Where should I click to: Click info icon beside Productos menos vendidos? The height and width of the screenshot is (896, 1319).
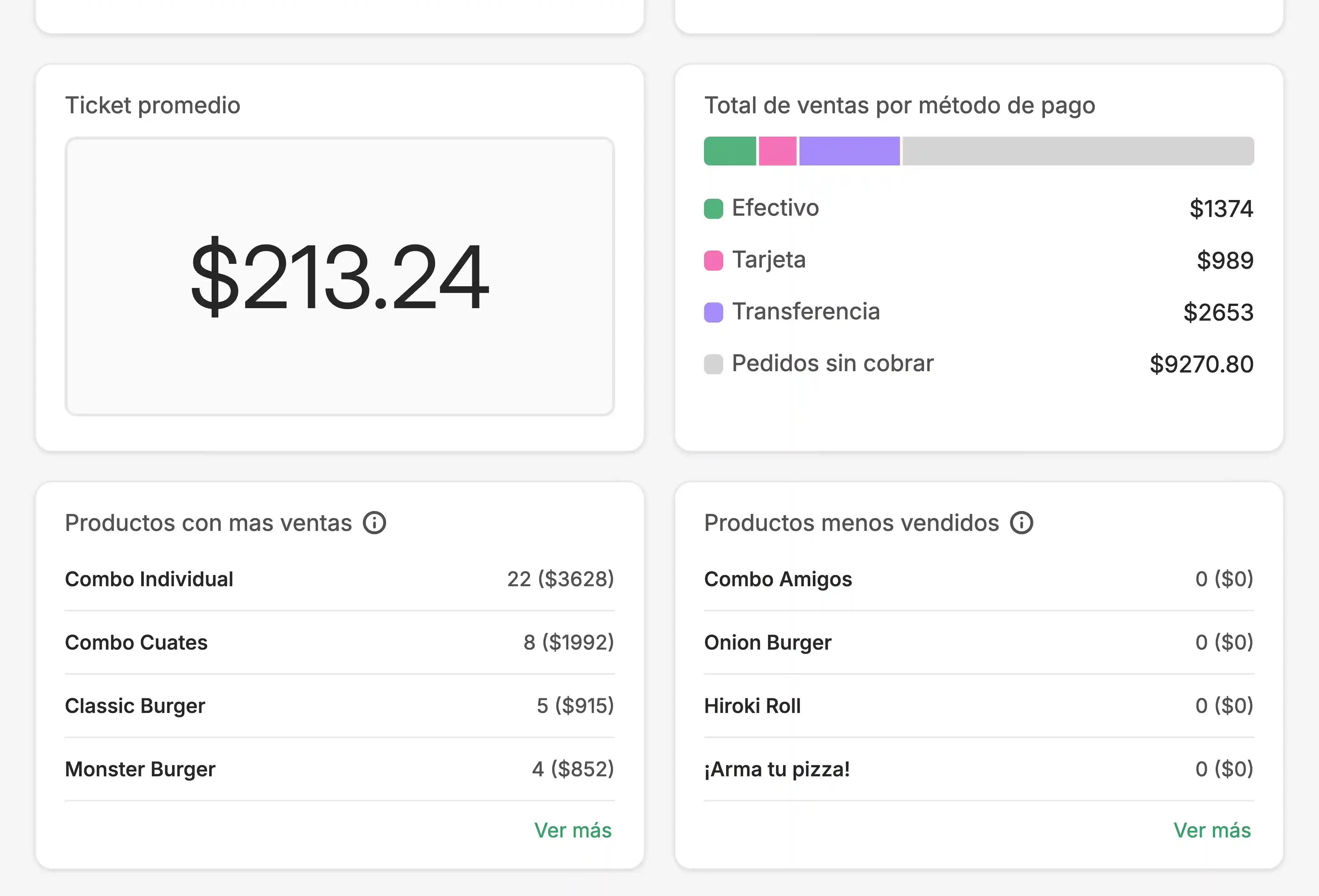pos(1022,523)
